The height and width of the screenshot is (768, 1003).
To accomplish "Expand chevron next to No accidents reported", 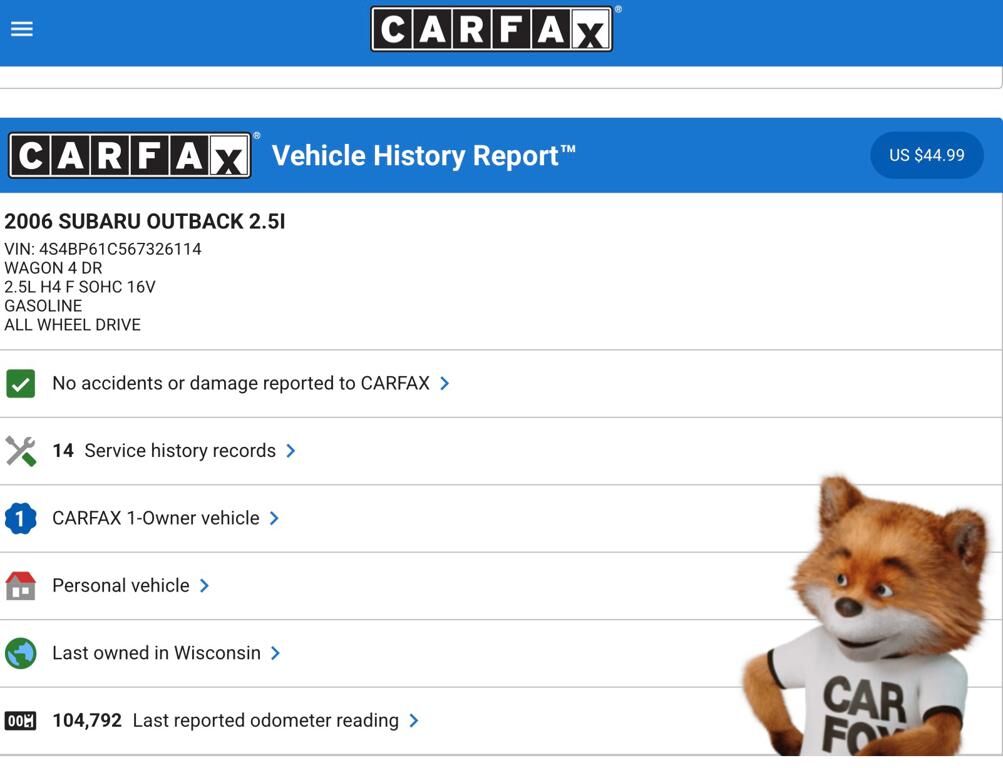I will [445, 383].
